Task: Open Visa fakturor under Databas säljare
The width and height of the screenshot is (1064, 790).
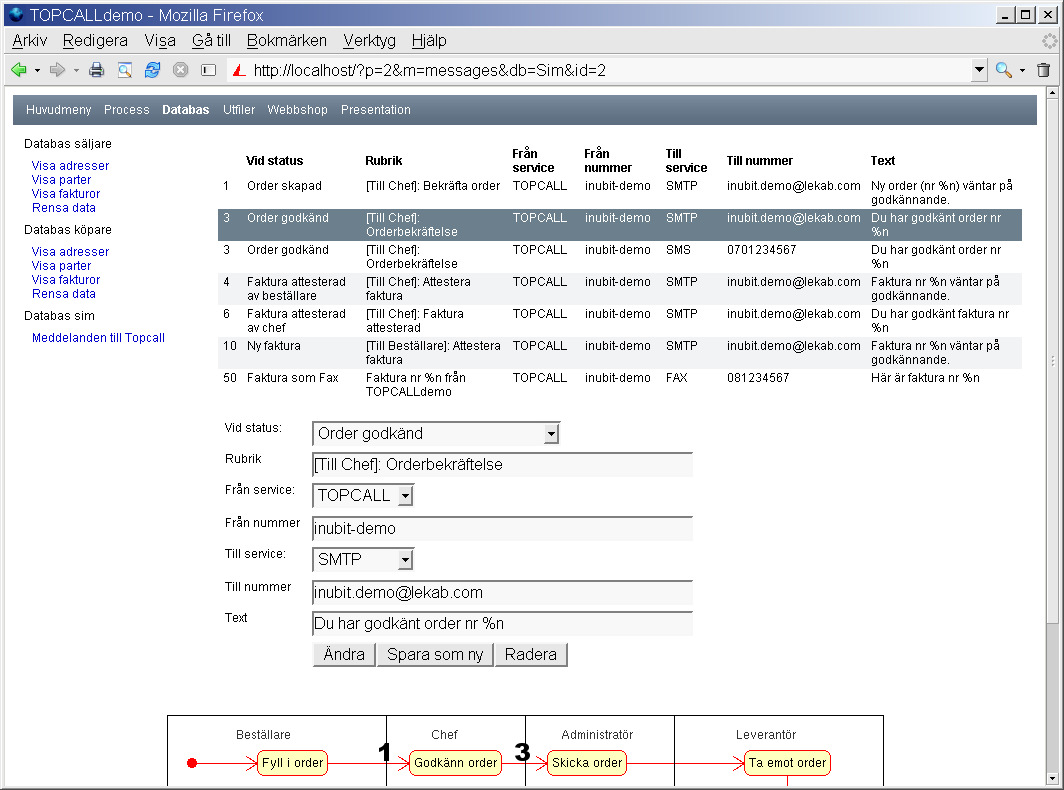Action: pos(66,193)
